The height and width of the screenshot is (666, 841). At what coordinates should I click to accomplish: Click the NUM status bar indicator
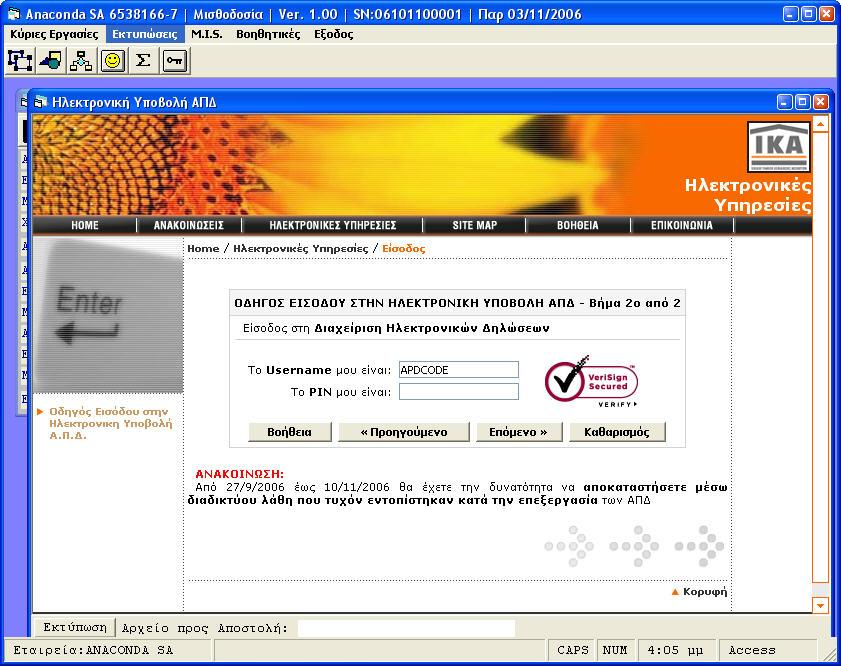tap(615, 650)
